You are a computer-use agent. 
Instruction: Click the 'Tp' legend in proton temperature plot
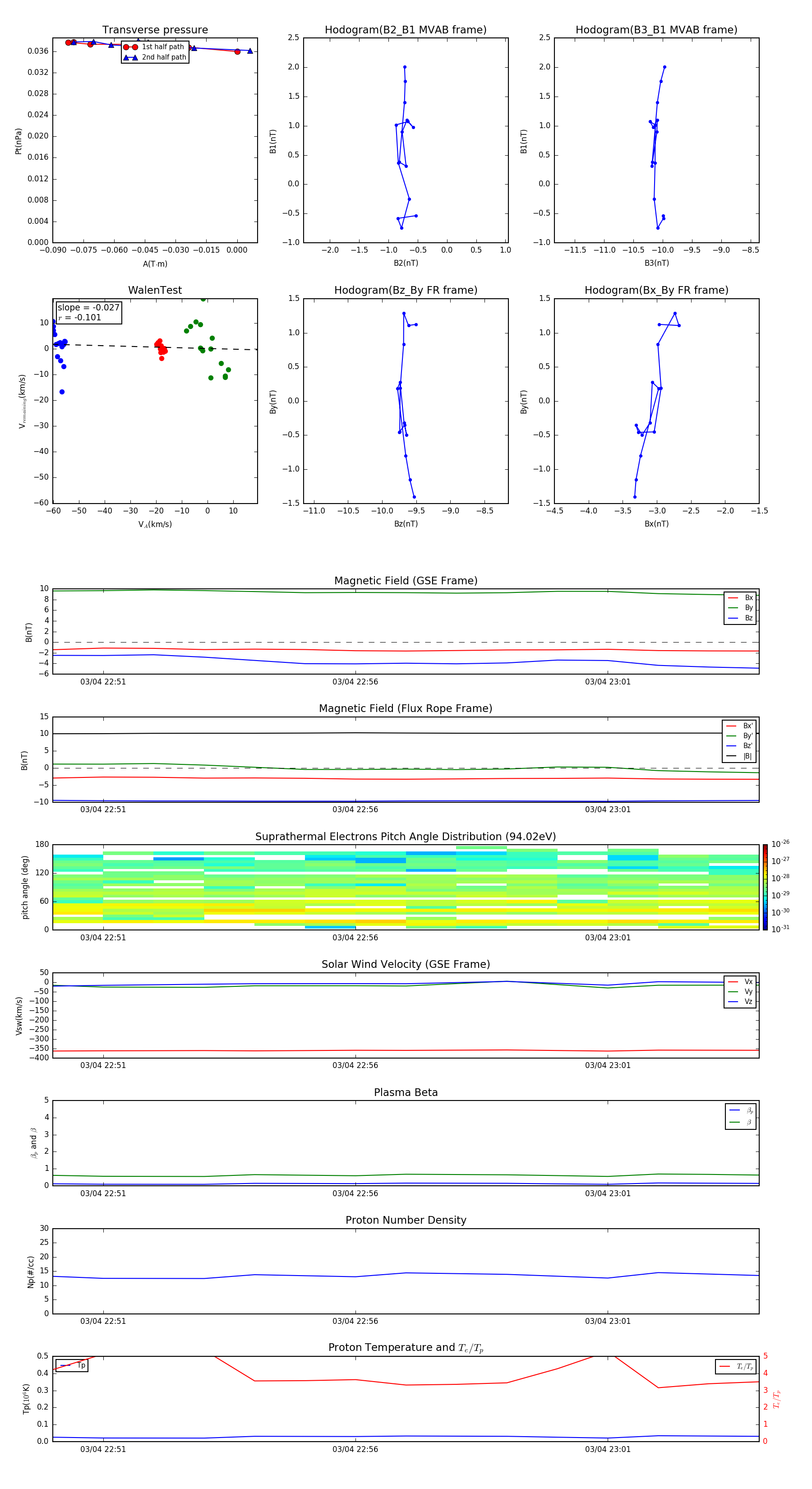pyautogui.click(x=72, y=1365)
